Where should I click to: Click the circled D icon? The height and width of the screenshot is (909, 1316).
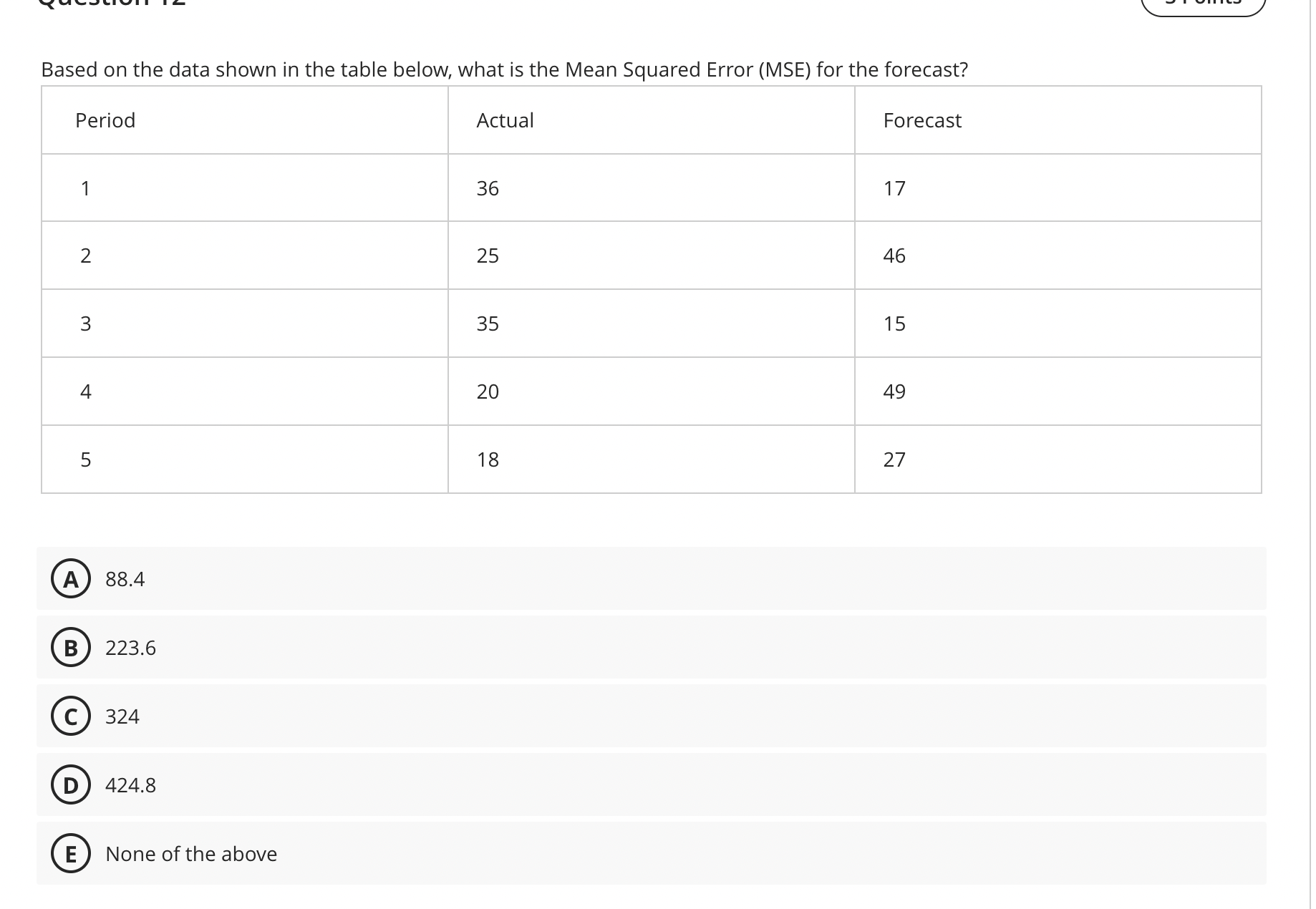pos(70,784)
